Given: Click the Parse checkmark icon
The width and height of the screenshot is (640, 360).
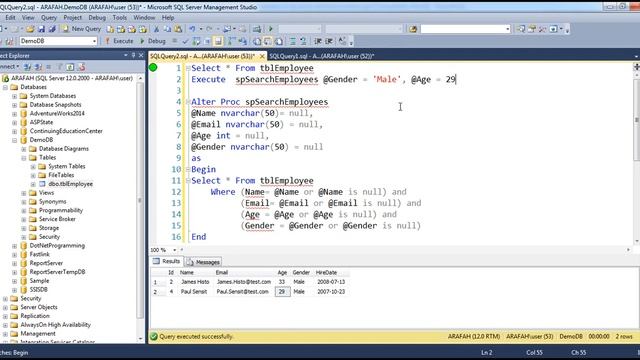Looking at the screenshot, I should (186, 41).
